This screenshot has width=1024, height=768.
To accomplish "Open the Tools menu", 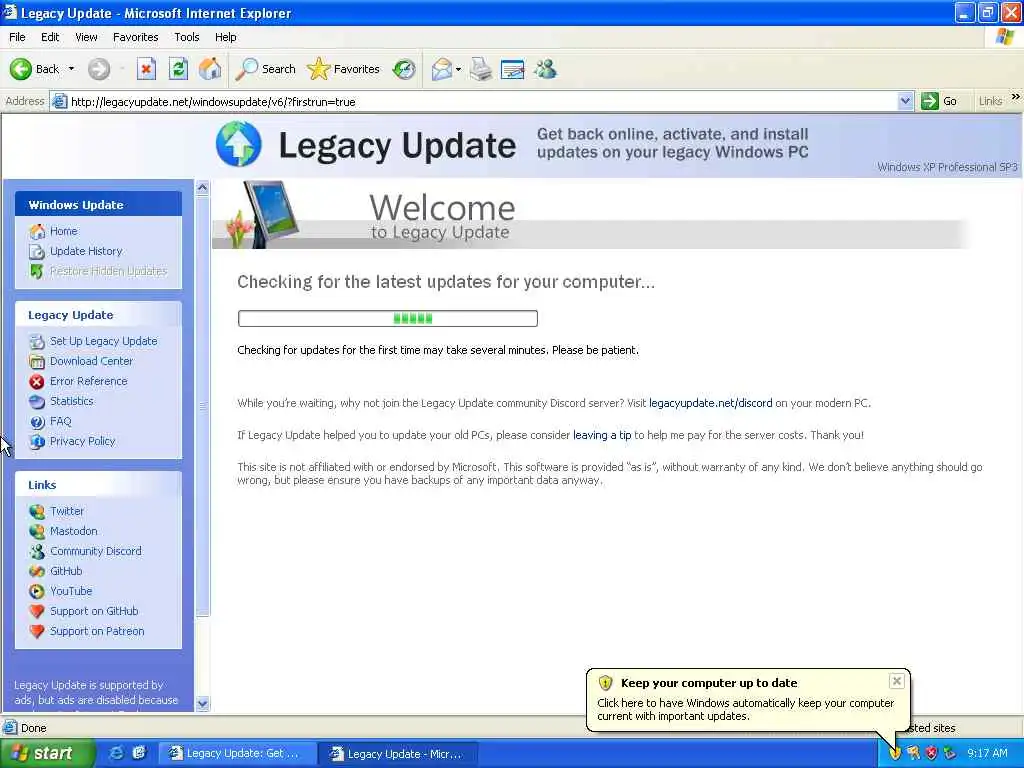I will click(187, 37).
